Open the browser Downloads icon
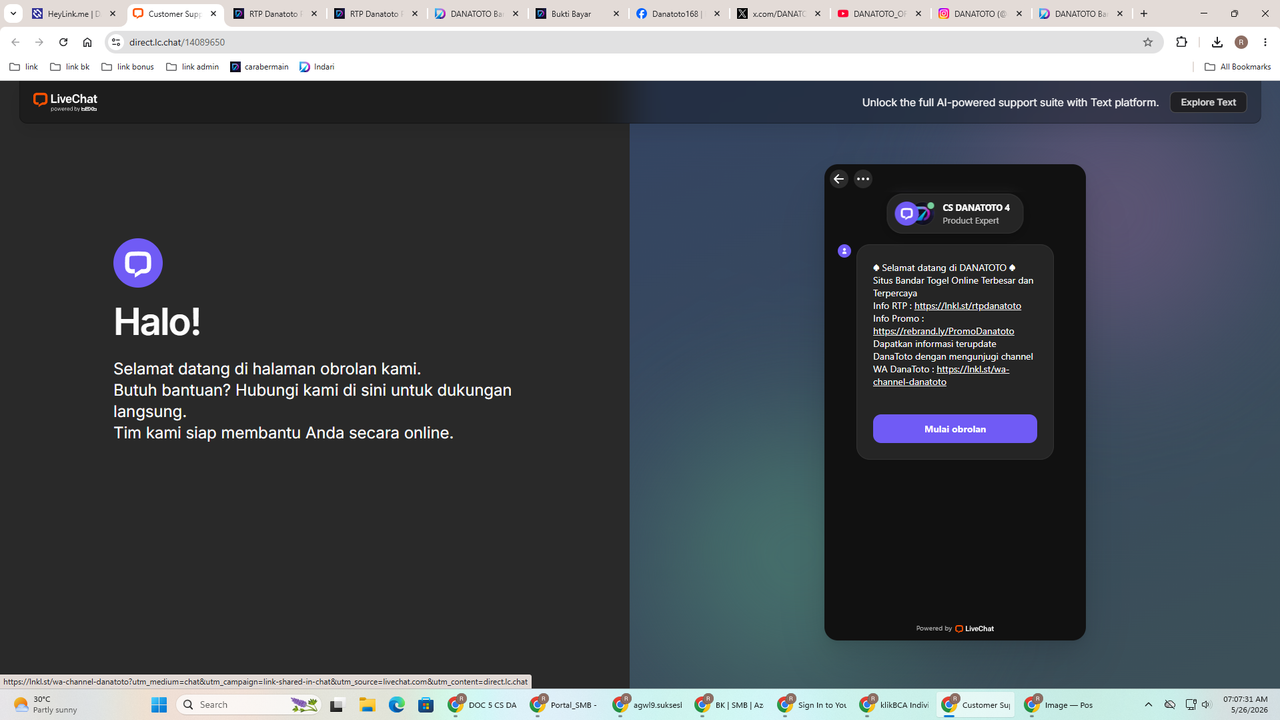The width and height of the screenshot is (1280, 720). 1217,42
